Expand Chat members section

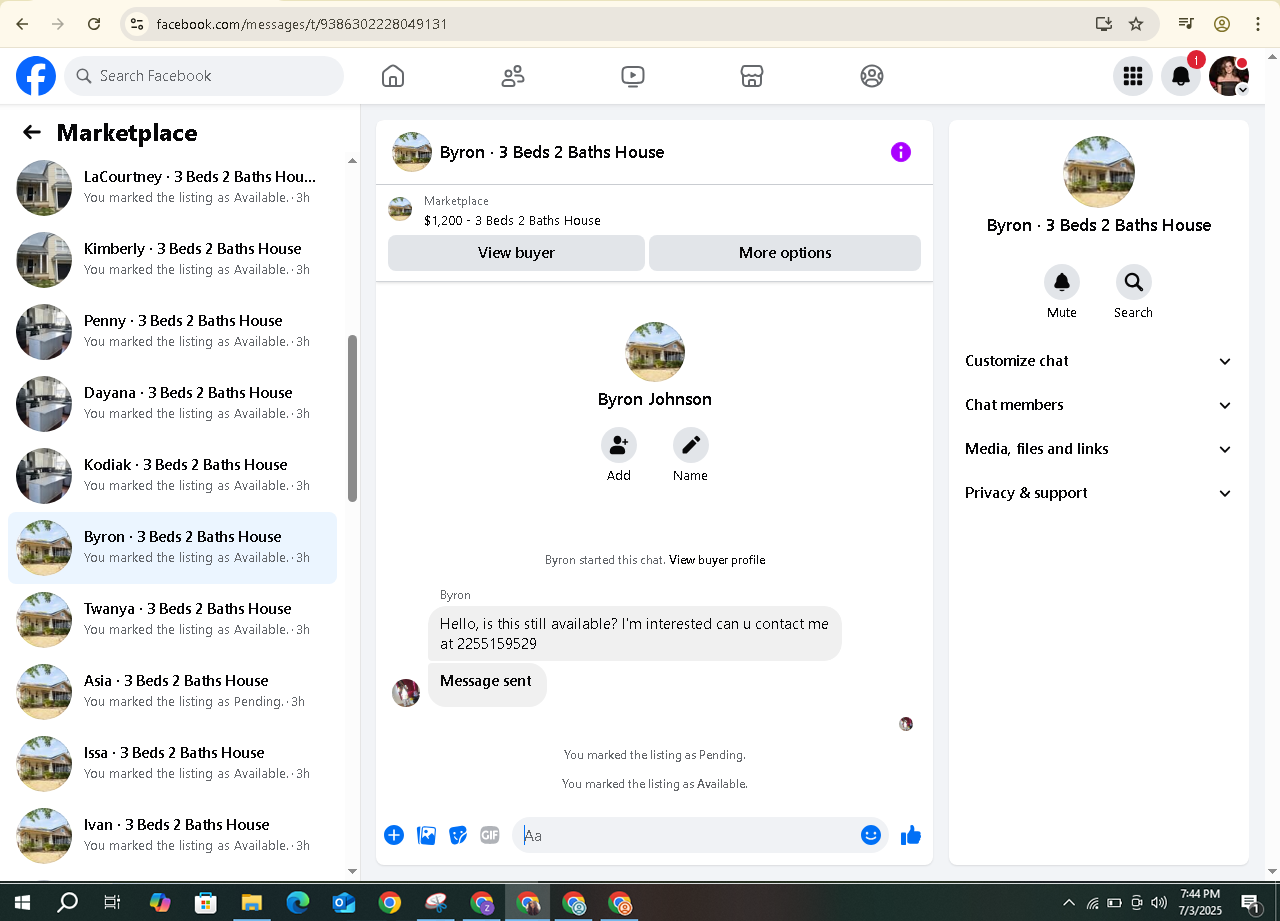pyautogui.click(x=1098, y=405)
